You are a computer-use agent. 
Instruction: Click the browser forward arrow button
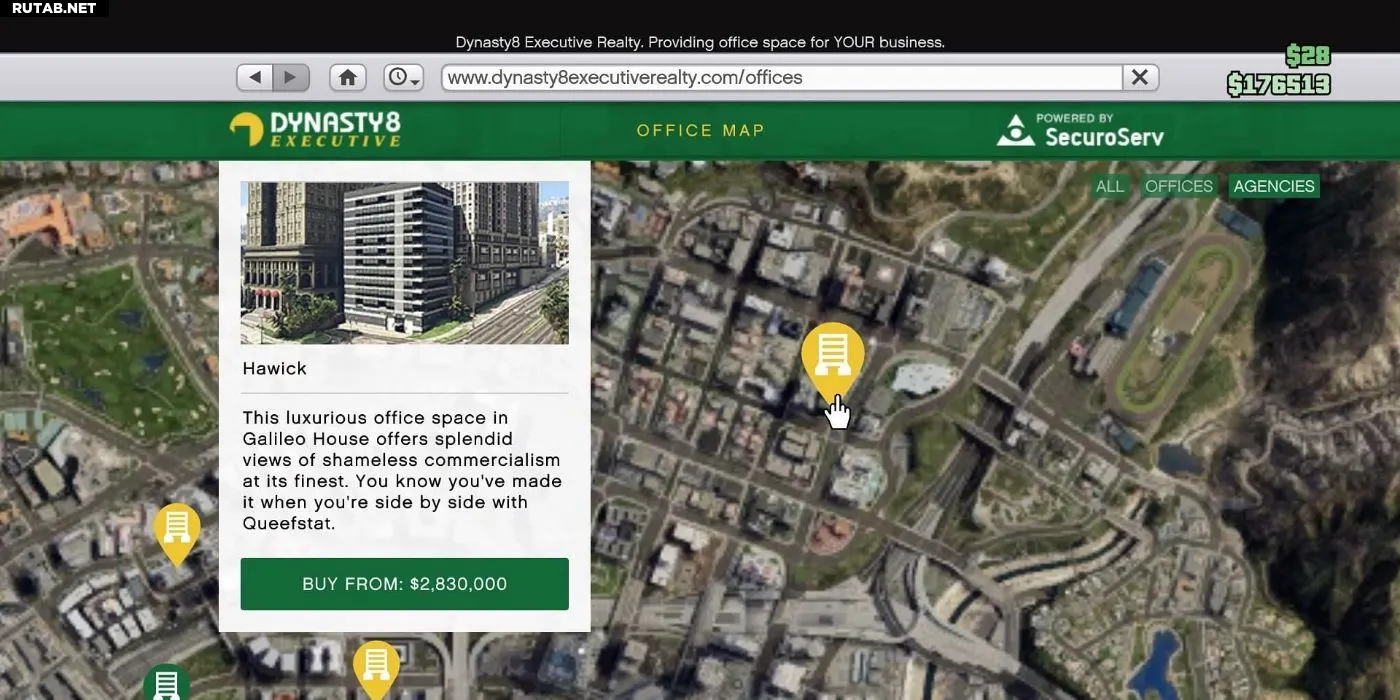click(291, 77)
